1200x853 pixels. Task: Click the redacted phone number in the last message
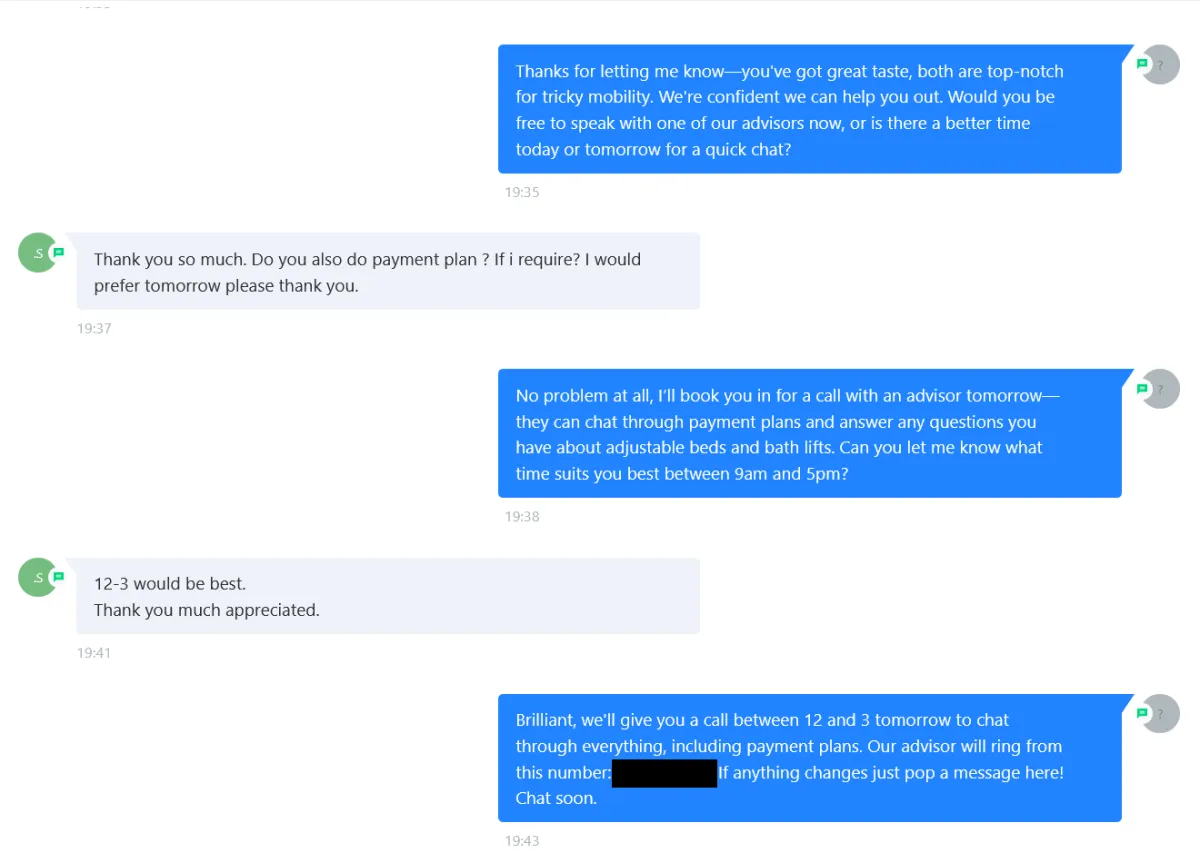(x=664, y=773)
